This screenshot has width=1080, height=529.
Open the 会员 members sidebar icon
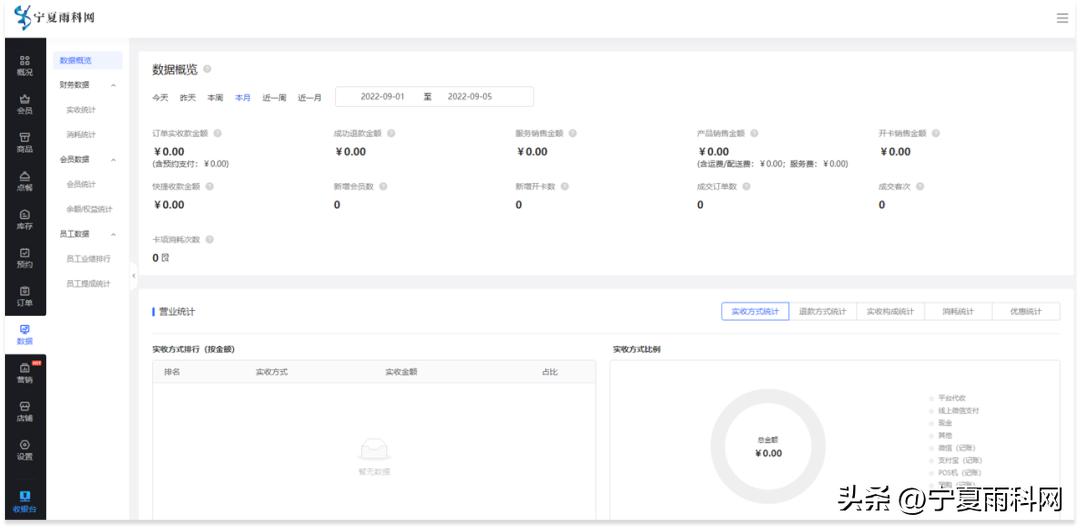[x=25, y=105]
